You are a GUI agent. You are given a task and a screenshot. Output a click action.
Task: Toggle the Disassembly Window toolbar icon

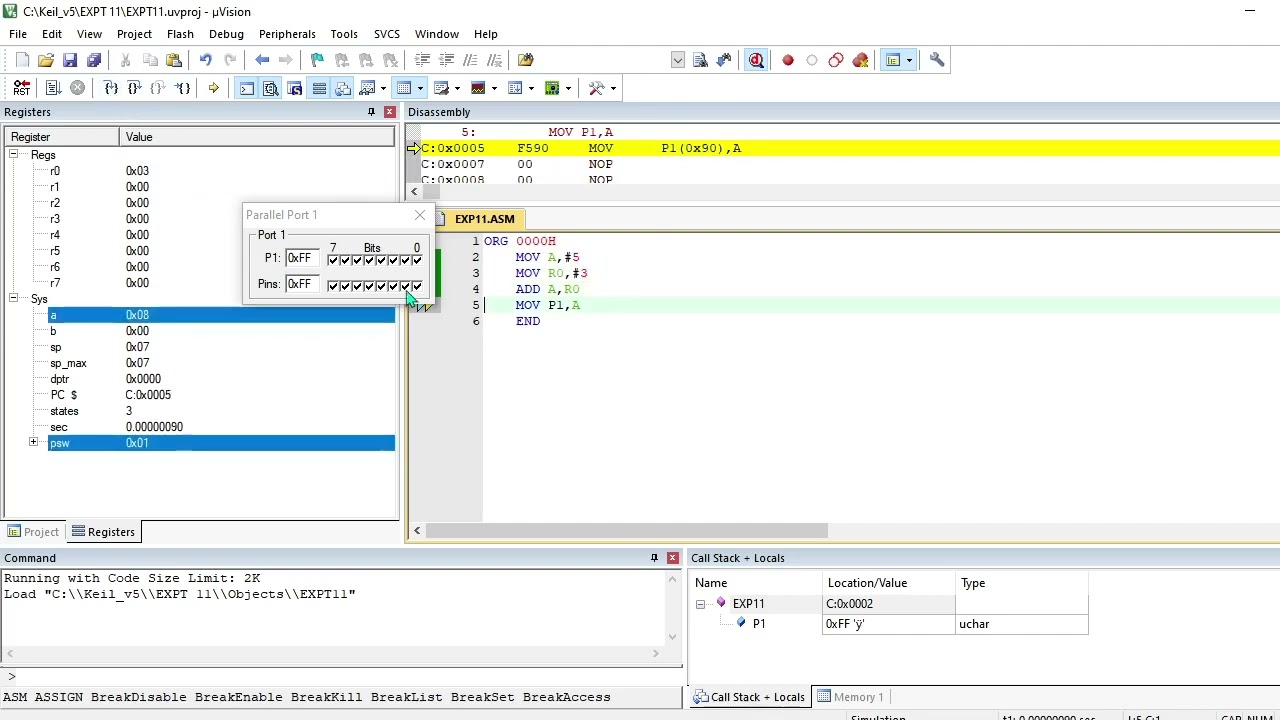pyautogui.click(x=271, y=88)
